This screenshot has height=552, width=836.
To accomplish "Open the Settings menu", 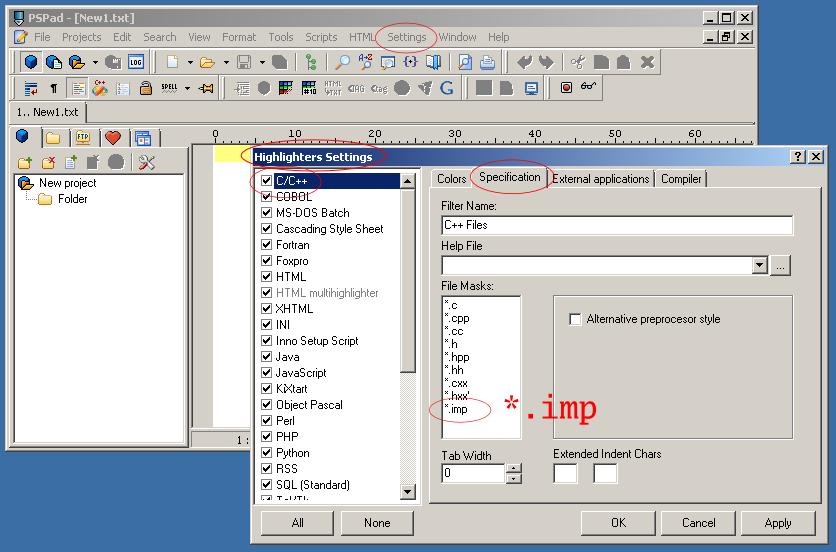I will pyautogui.click(x=407, y=37).
